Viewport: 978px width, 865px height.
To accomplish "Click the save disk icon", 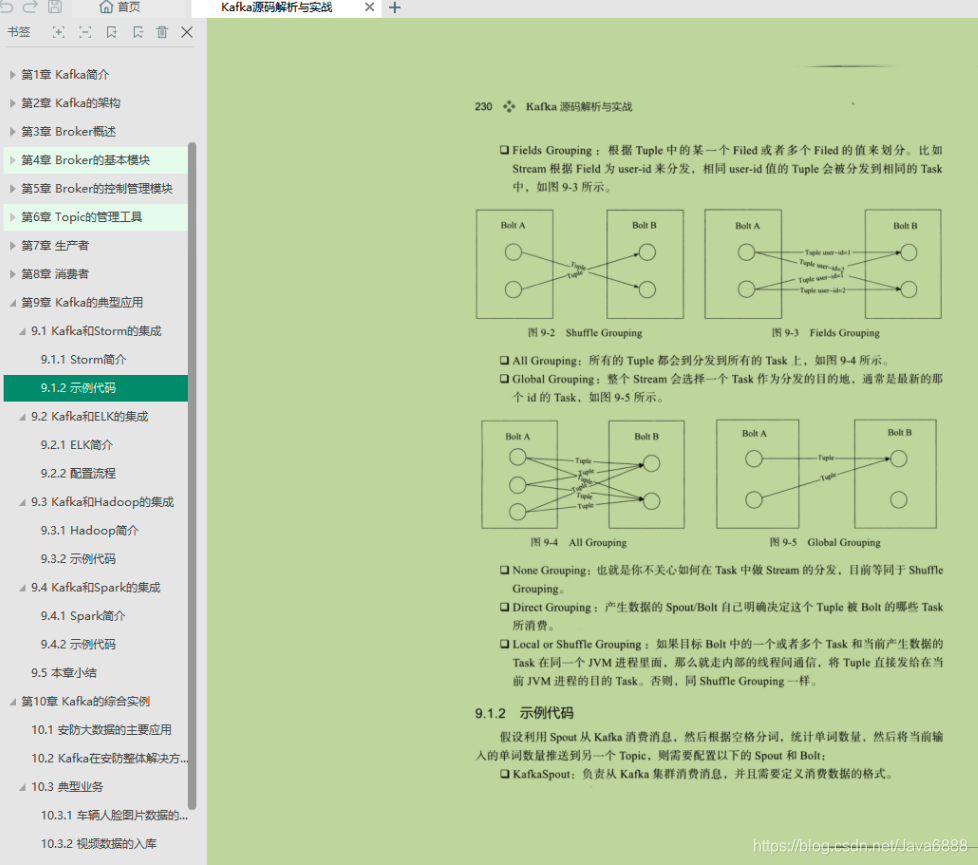I will click(x=55, y=6).
